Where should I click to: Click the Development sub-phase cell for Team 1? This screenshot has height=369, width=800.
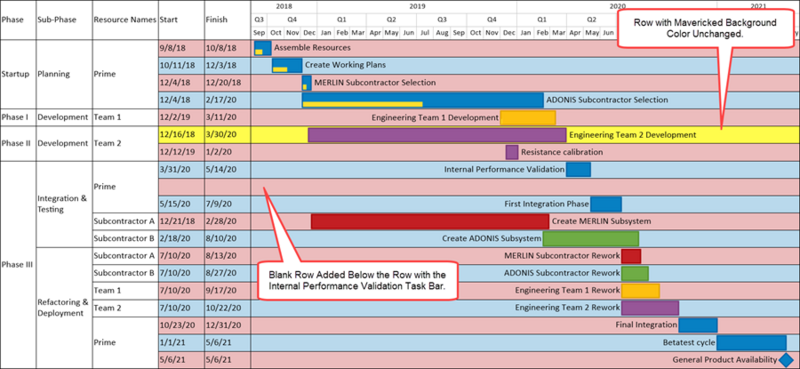[64, 117]
